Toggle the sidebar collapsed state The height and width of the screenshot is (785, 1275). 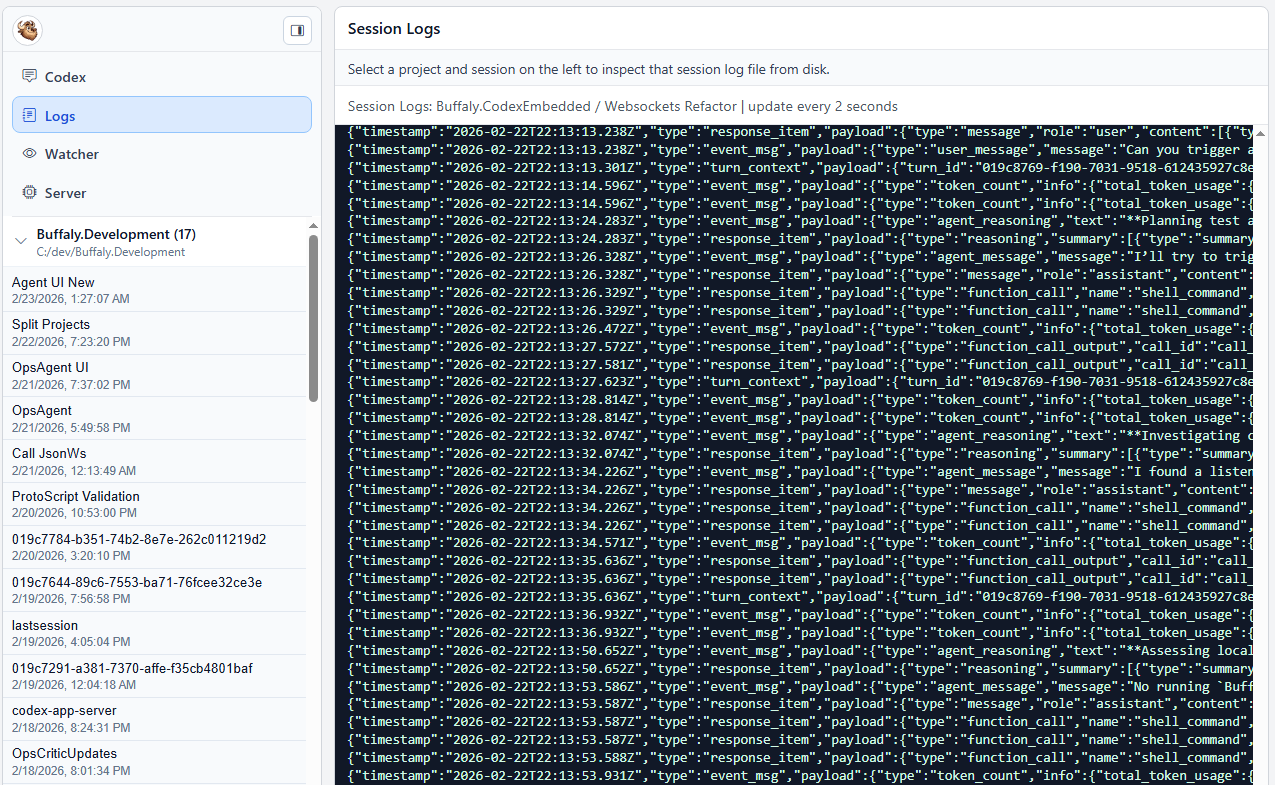coord(296,30)
